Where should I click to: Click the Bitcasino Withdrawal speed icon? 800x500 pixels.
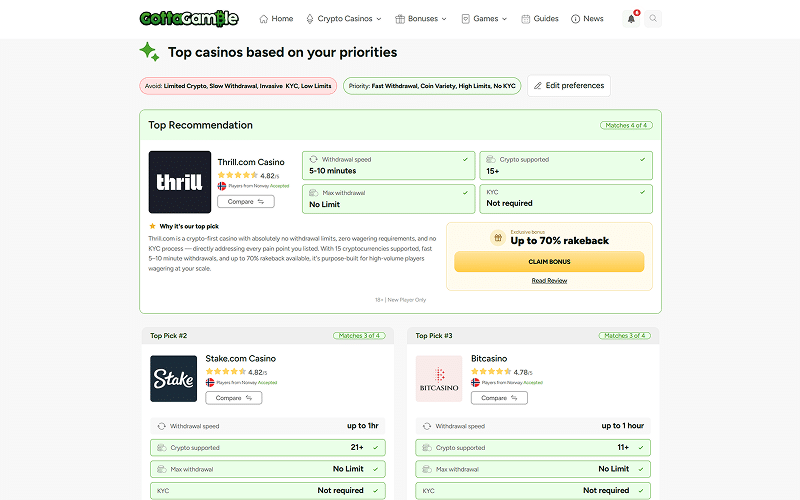coord(427,426)
